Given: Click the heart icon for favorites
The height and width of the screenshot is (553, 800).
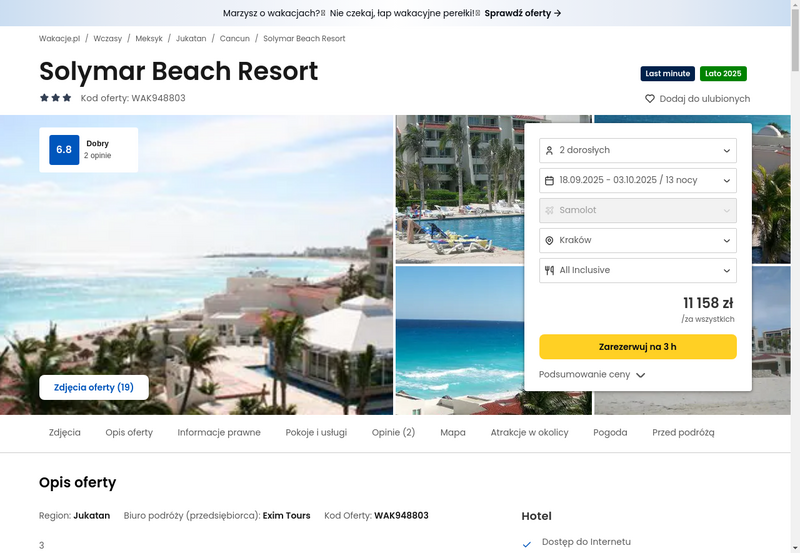Looking at the screenshot, I should pyautogui.click(x=649, y=98).
